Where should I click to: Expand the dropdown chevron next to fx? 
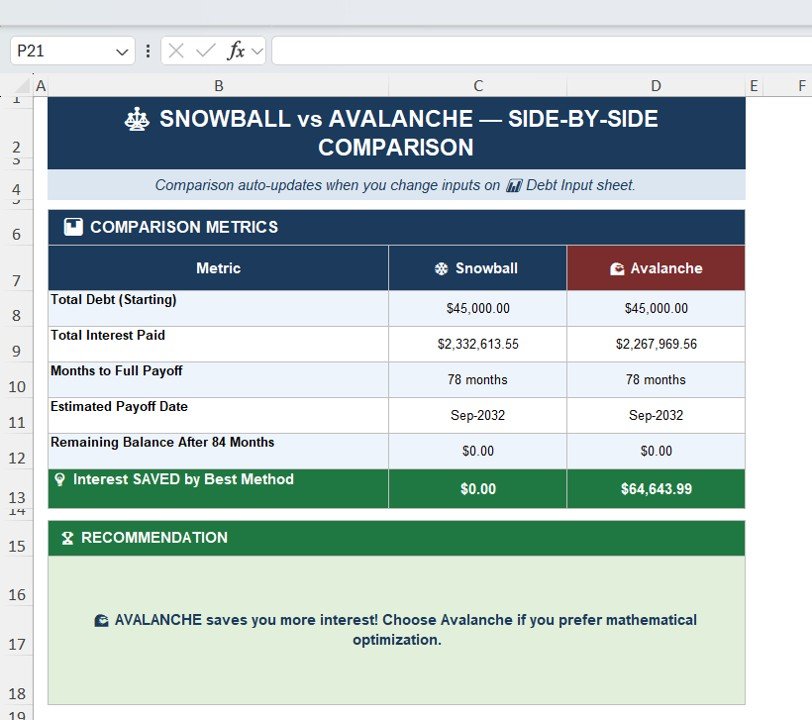[x=257, y=51]
